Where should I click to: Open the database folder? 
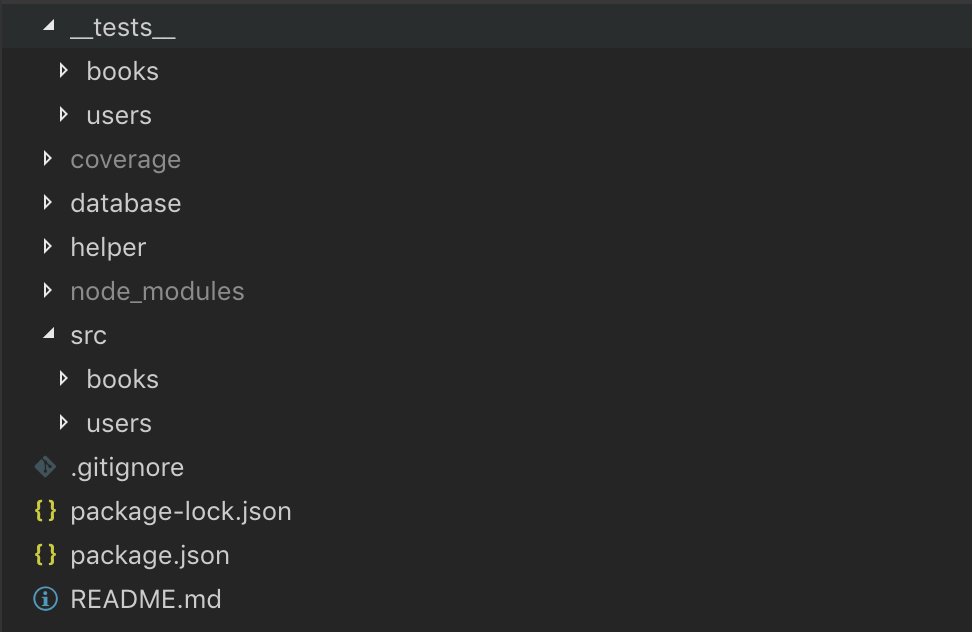(125, 203)
